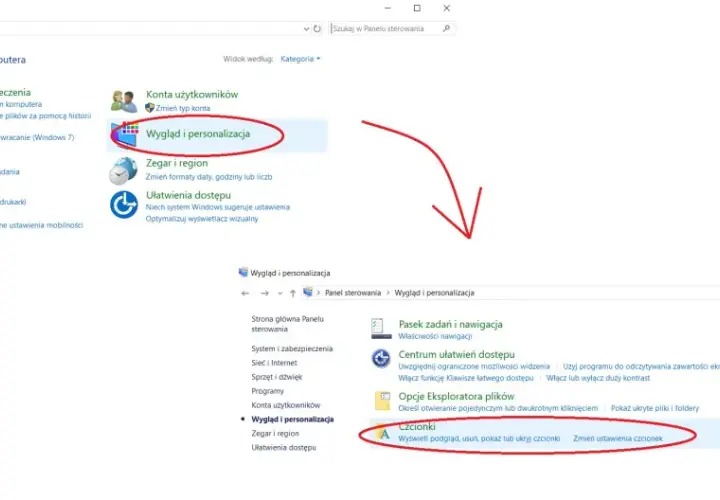
Task: Go back with the left arrow in lower window
Action: point(245,293)
